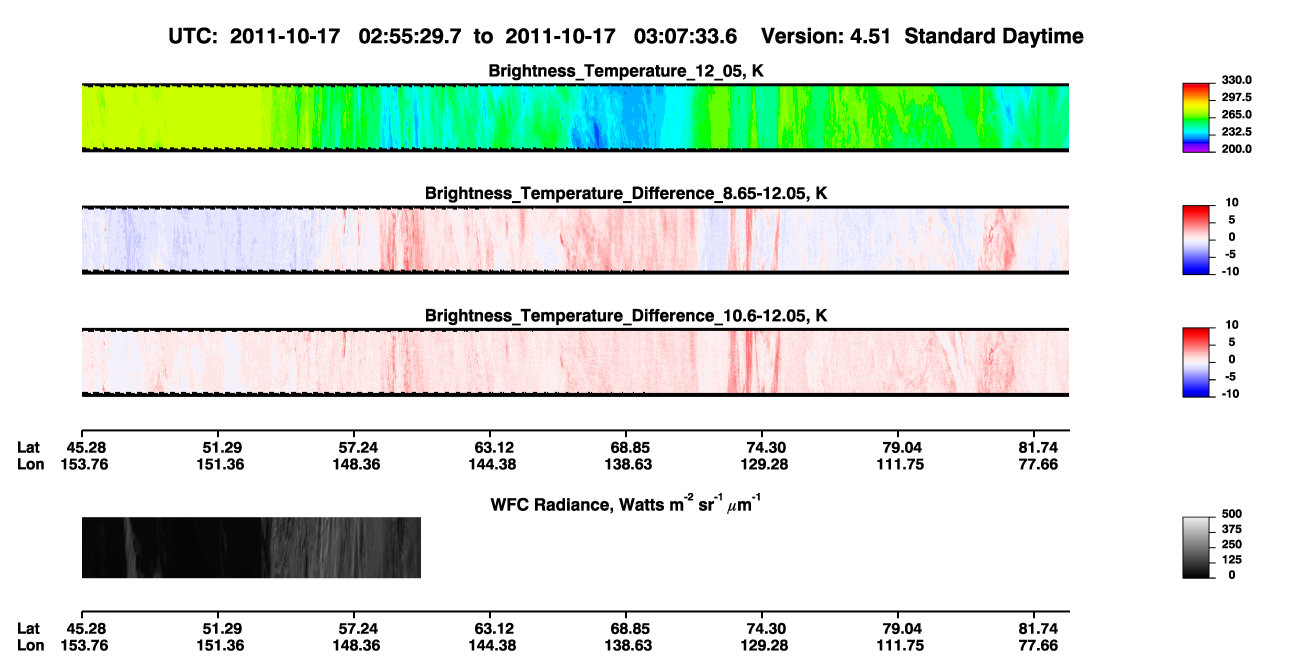Image resolution: width=1300 pixels, height=667 pixels.
Task: Click the 10.6-12.05 difference image strip
Action: click(575, 362)
